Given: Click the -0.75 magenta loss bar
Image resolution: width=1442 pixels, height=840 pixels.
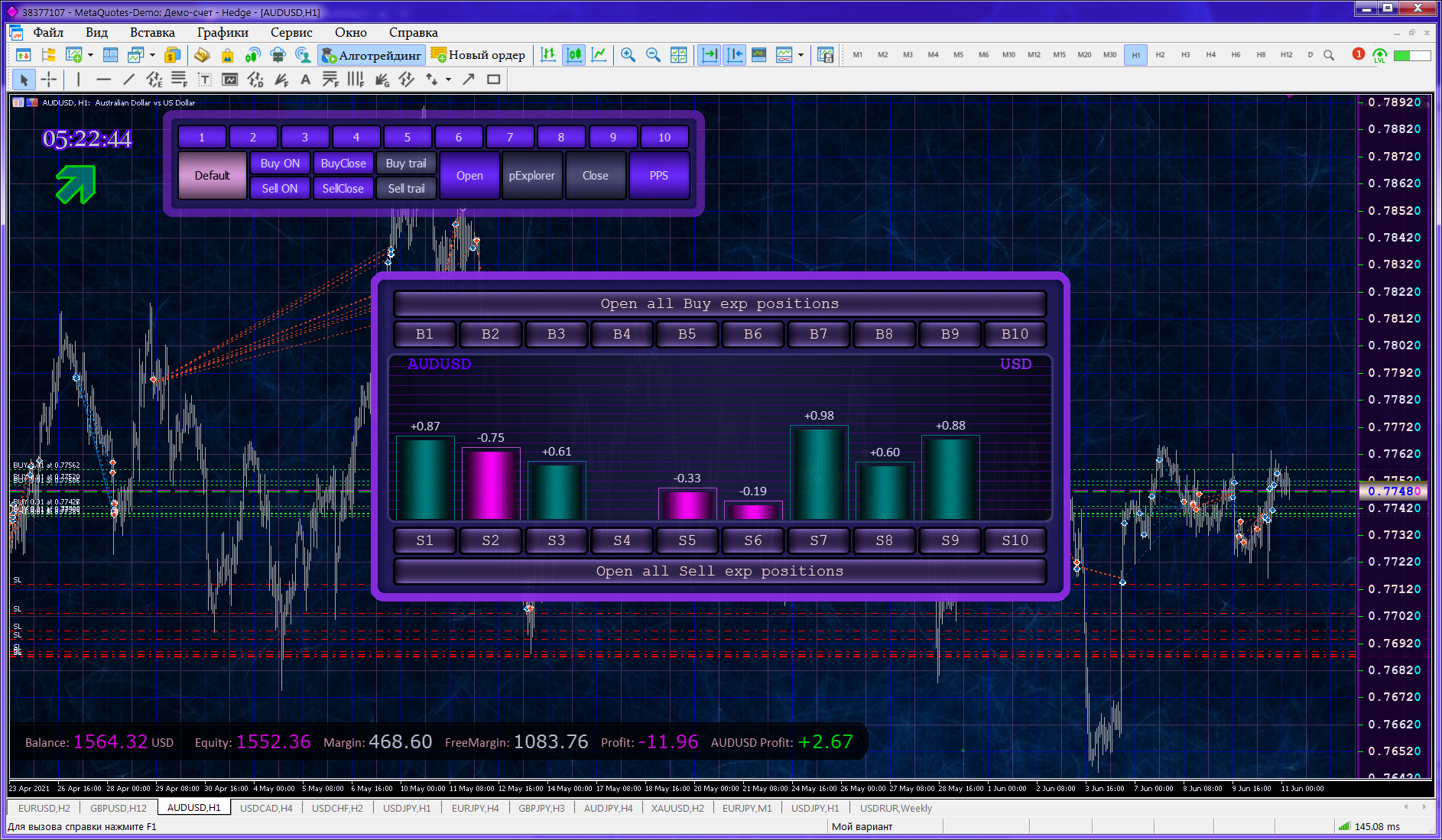Looking at the screenshot, I should click(x=491, y=484).
